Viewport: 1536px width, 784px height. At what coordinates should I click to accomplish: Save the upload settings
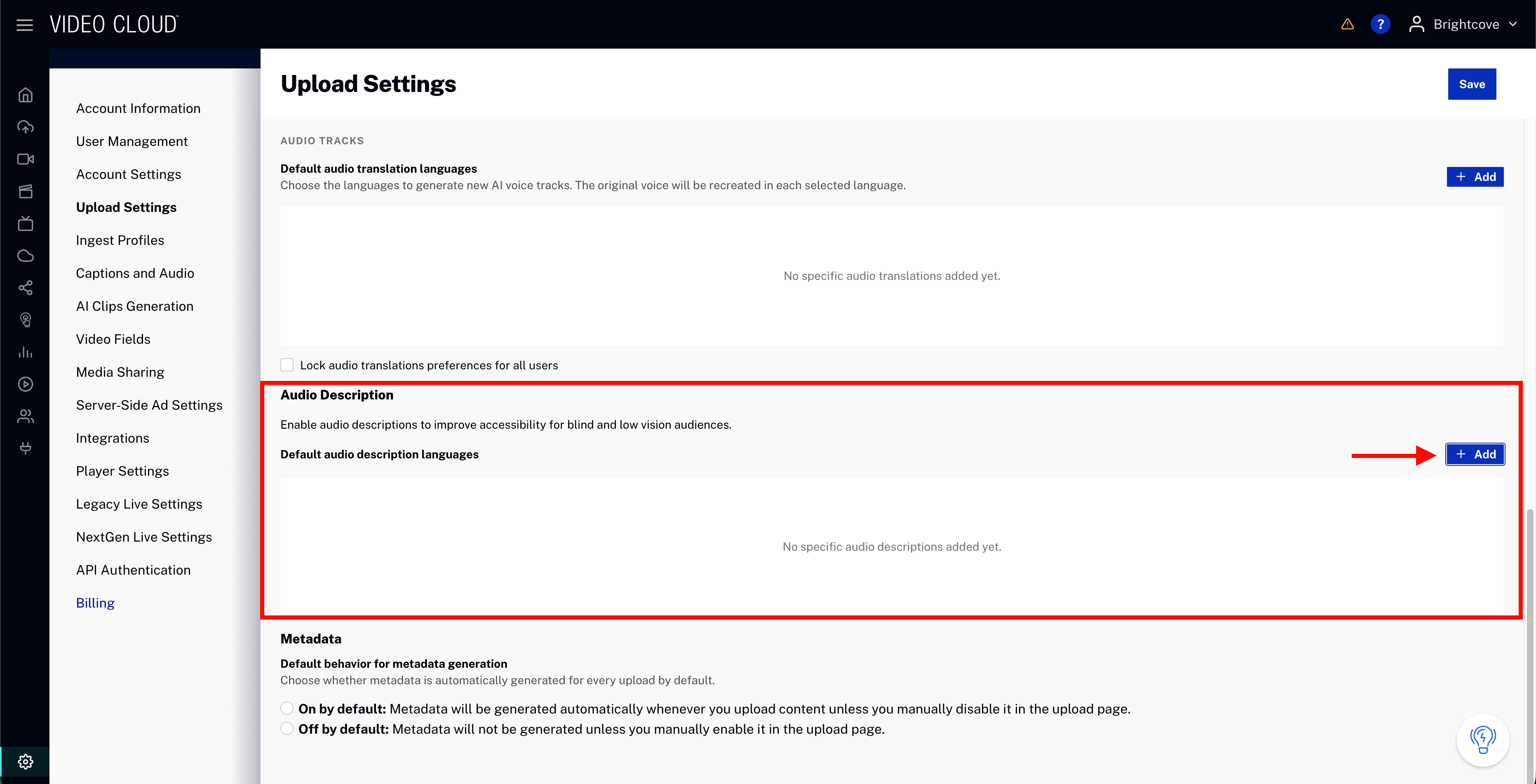pos(1472,83)
